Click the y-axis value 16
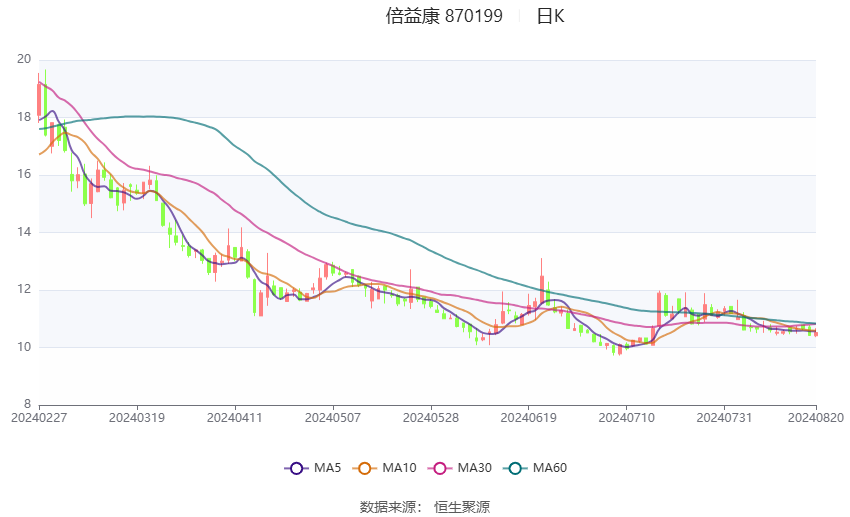The image size is (850, 517). tap(24, 175)
